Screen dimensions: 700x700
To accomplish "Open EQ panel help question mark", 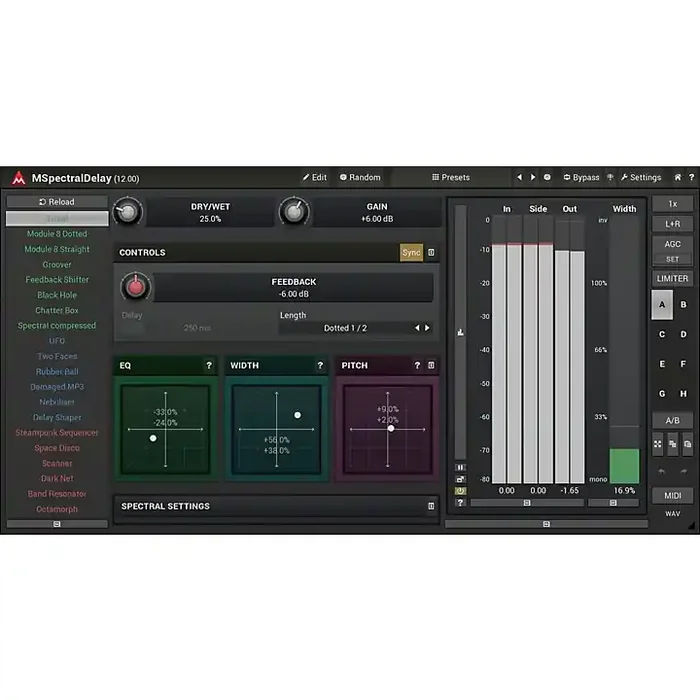I will [209, 365].
